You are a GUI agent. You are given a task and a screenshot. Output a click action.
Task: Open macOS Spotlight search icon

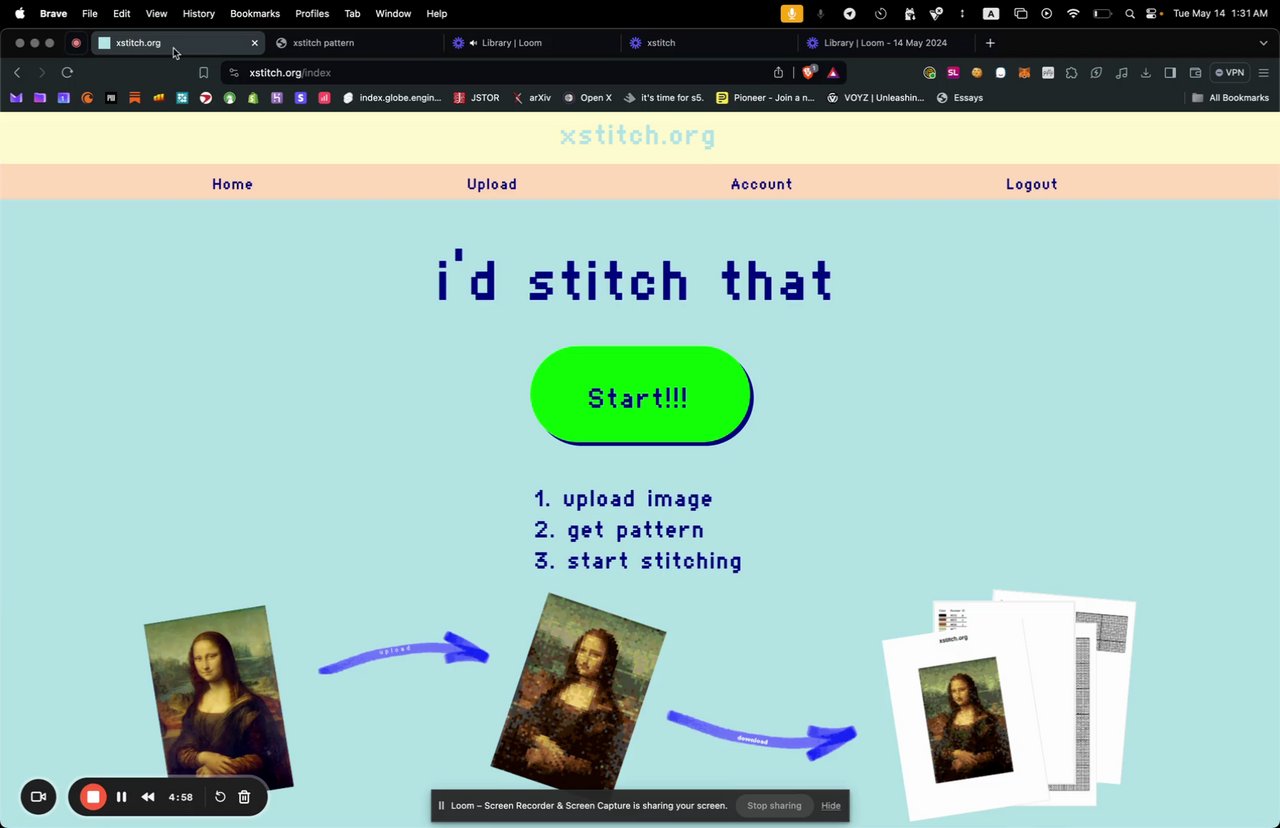[x=1130, y=14]
